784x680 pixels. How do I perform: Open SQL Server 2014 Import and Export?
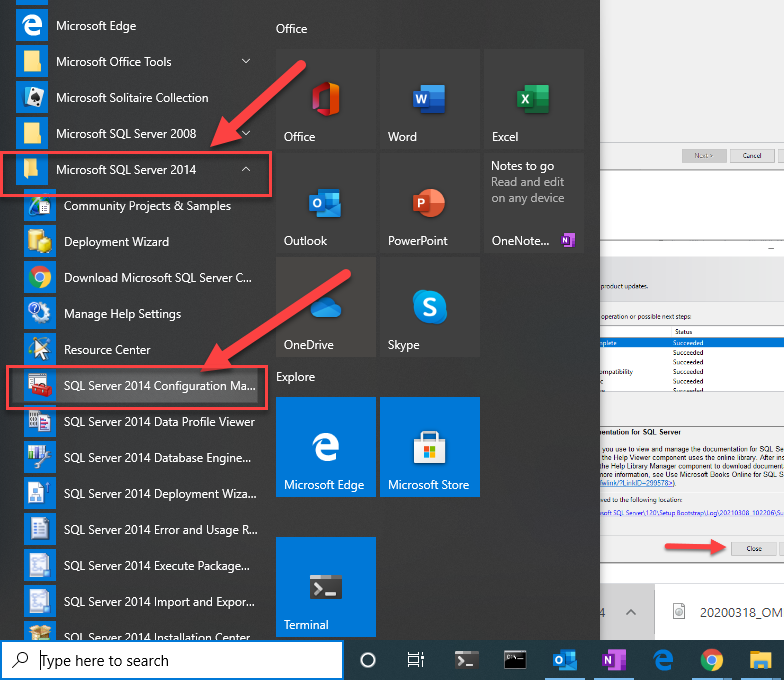tap(140, 602)
